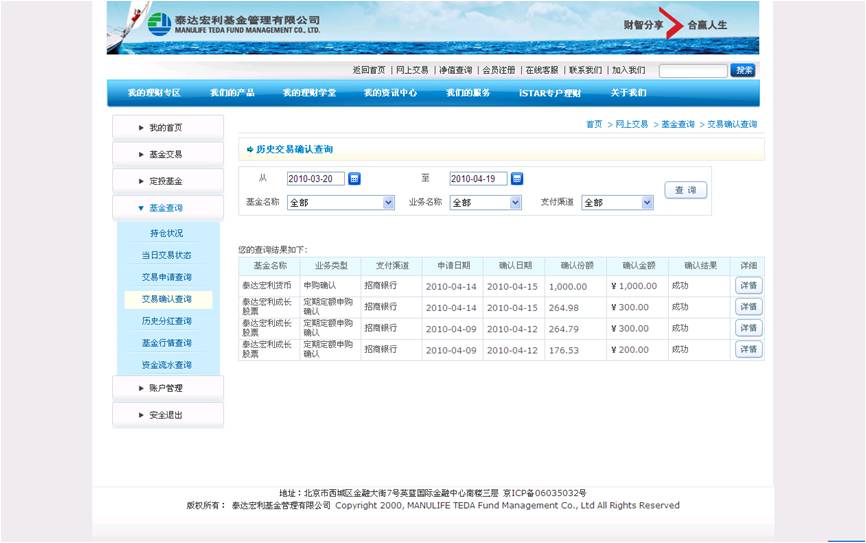Click the 净值查询 top link

[456, 70]
